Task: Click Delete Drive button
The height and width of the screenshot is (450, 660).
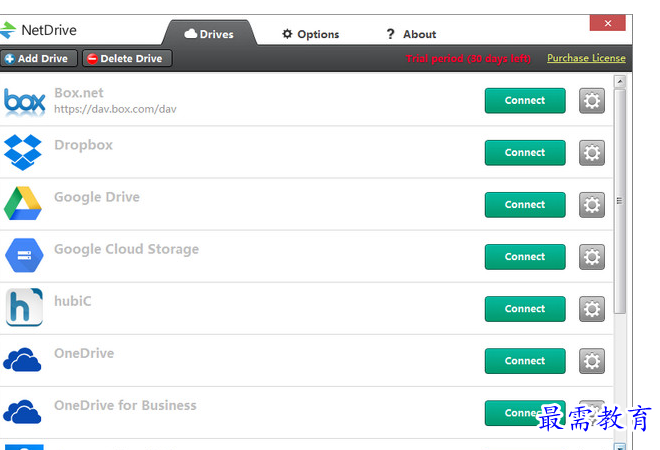Action: [x=127, y=59]
